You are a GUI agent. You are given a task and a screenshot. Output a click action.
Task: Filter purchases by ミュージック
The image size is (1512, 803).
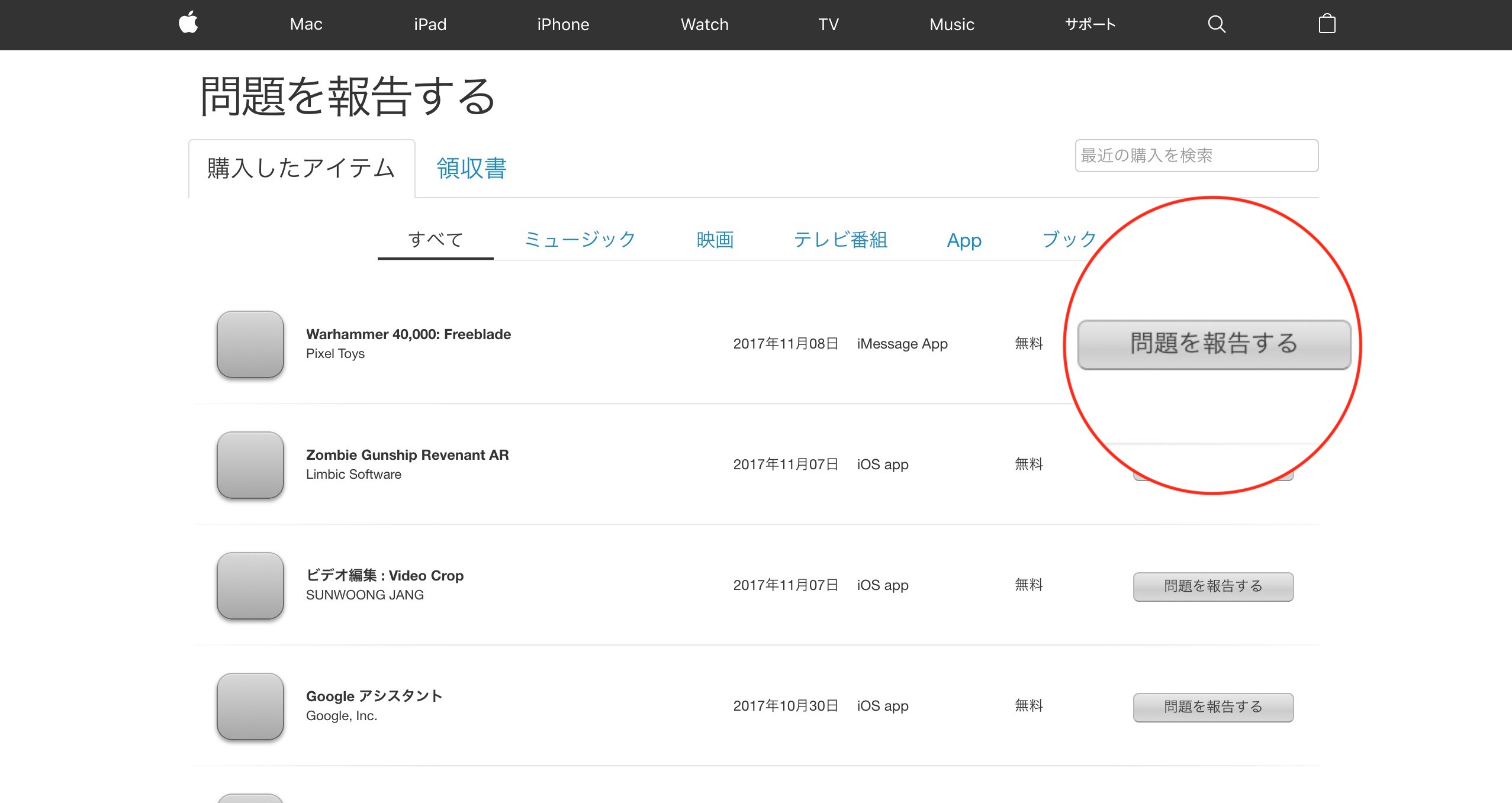coord(580,240)
